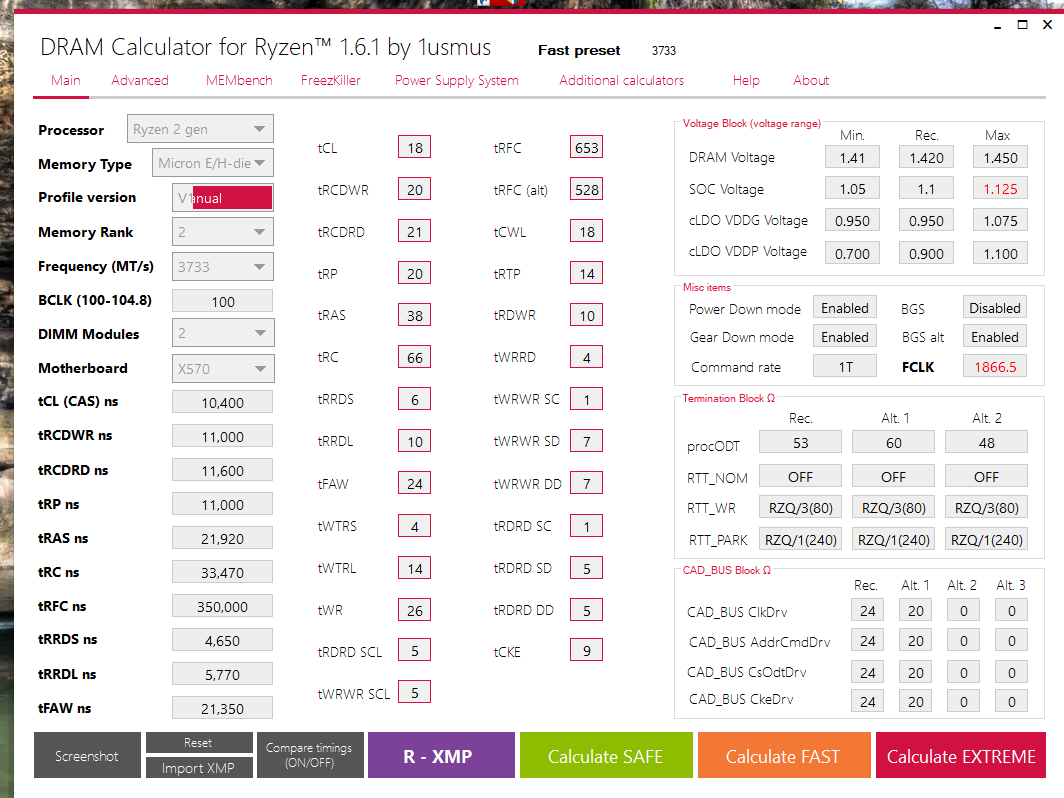Expand the Memory Type dropdown
Image resolution: width=1064 pixels, height=798 pixels.
coord(212,163)
